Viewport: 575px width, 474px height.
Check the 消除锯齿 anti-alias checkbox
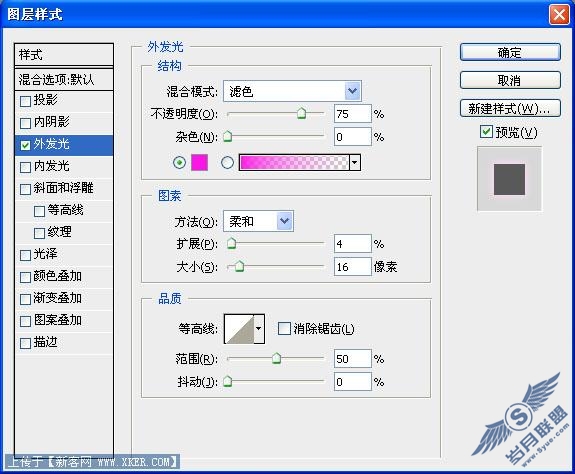click(x=284, y=328)
